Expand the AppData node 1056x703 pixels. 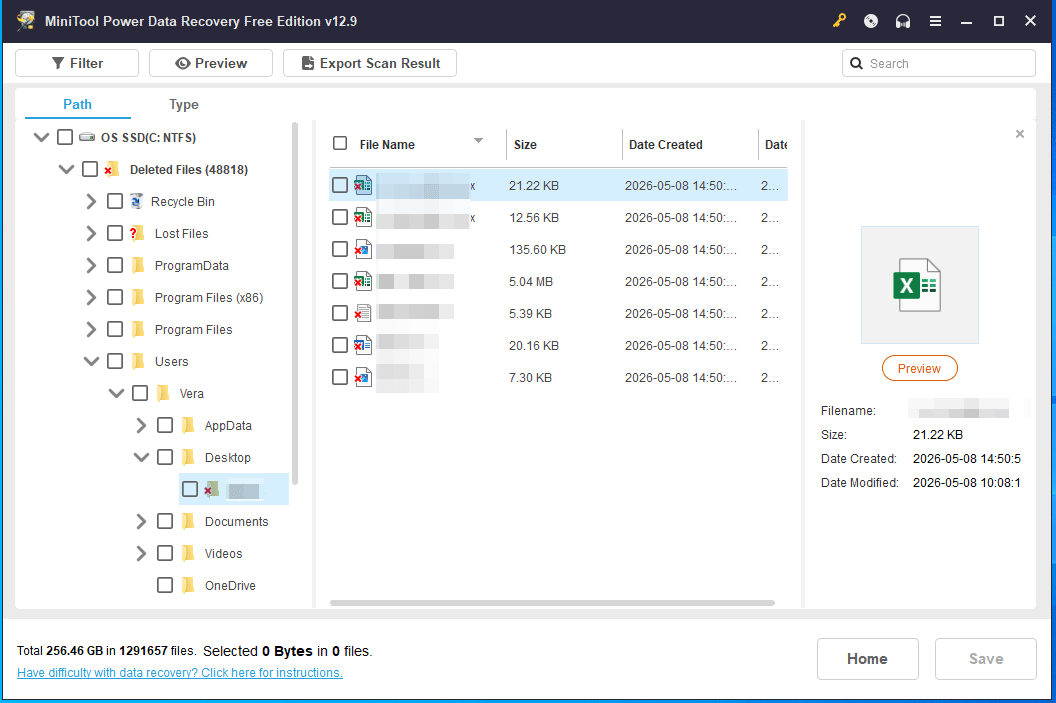pos(141,426)
